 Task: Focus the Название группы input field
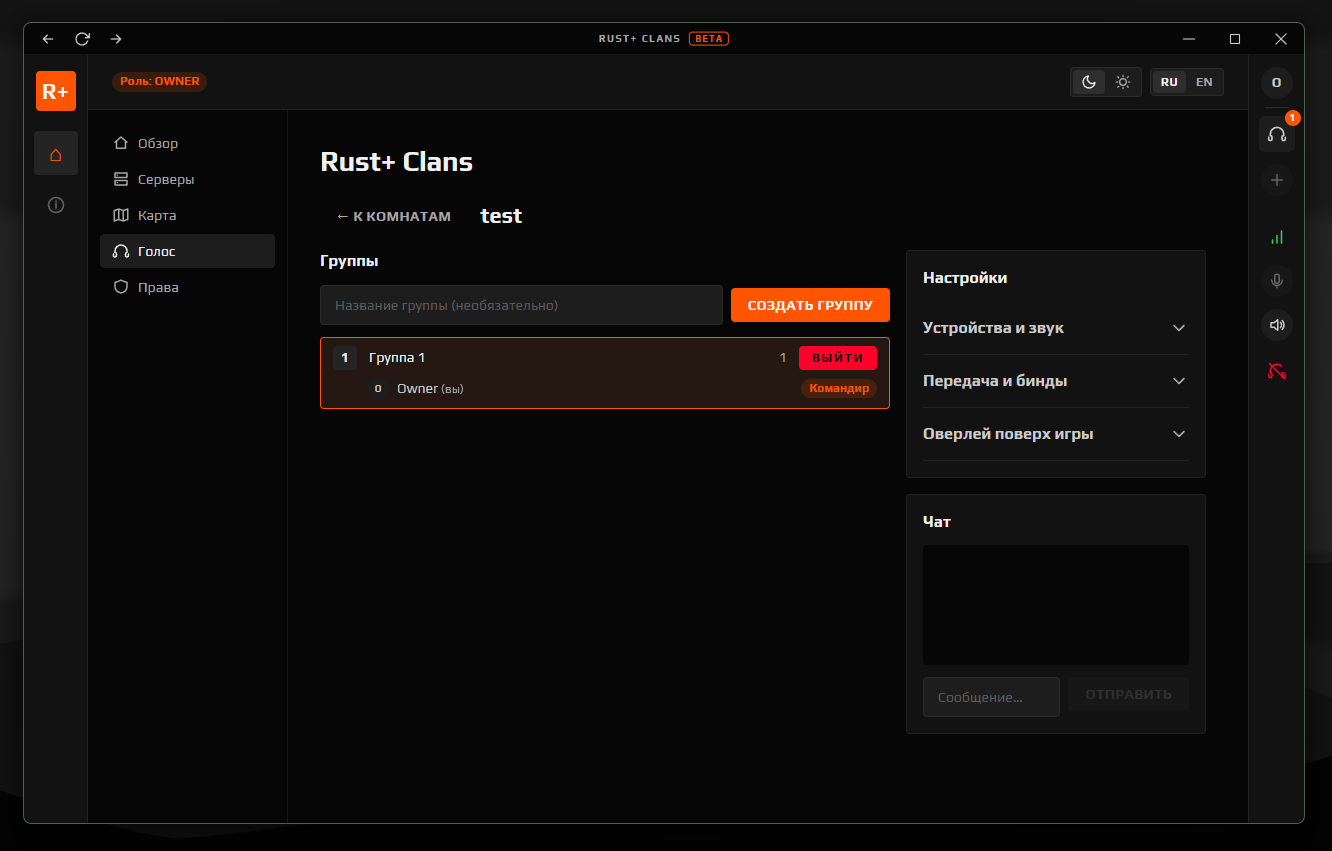521,305
